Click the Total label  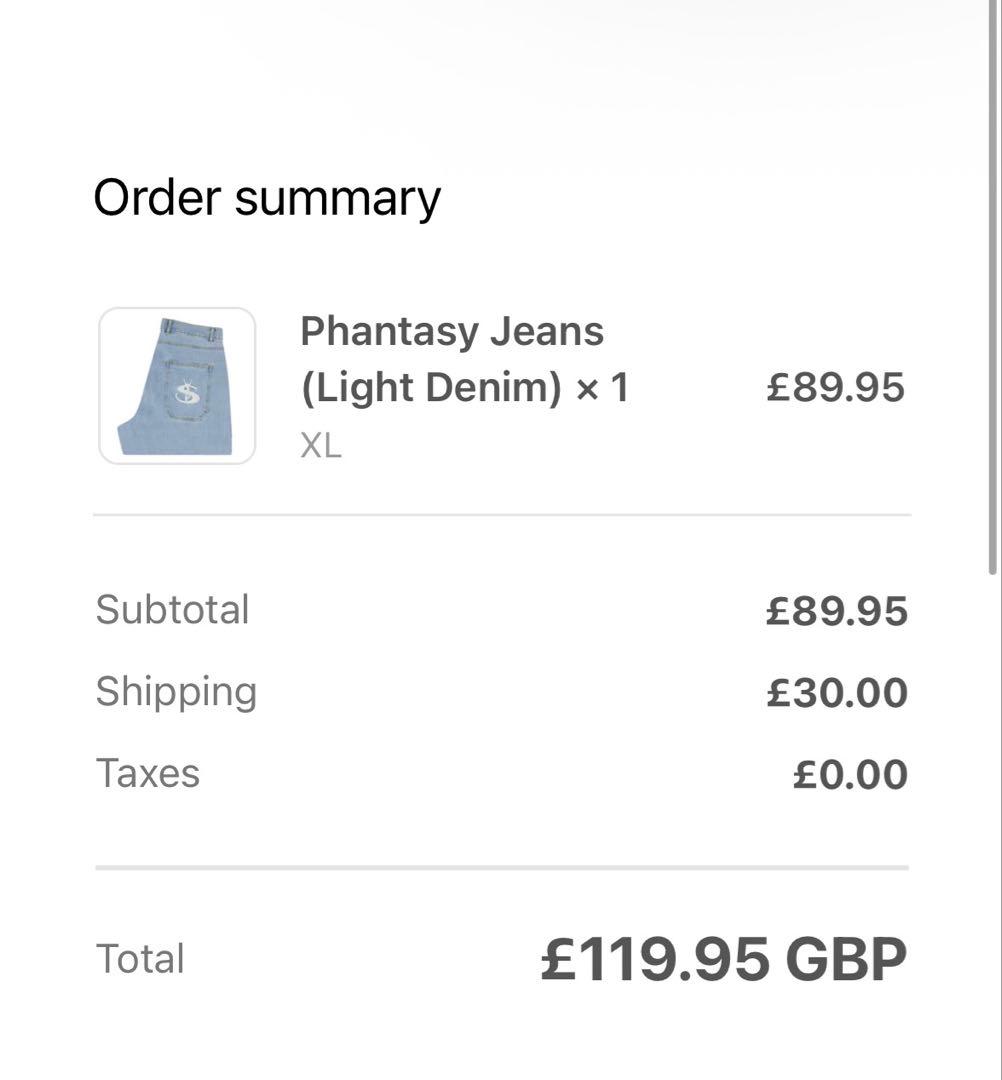140,959
